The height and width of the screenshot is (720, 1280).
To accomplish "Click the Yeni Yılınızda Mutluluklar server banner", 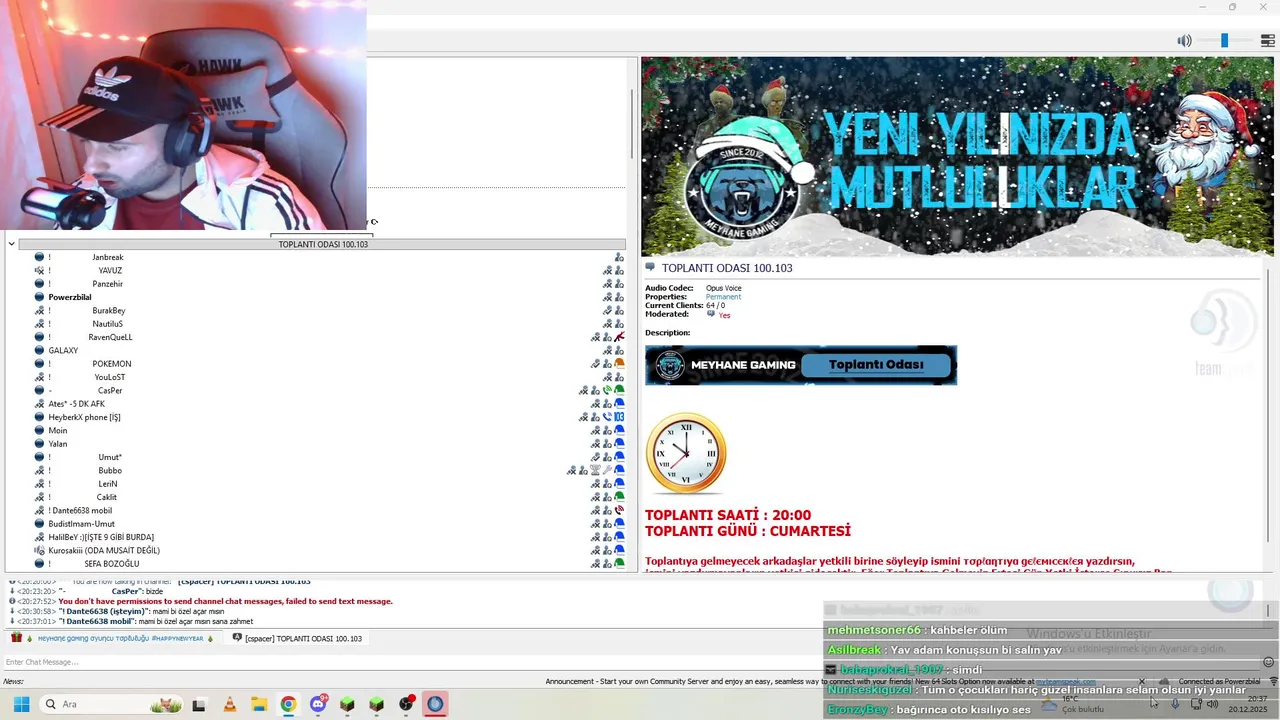I will click(x=957, y=157).
